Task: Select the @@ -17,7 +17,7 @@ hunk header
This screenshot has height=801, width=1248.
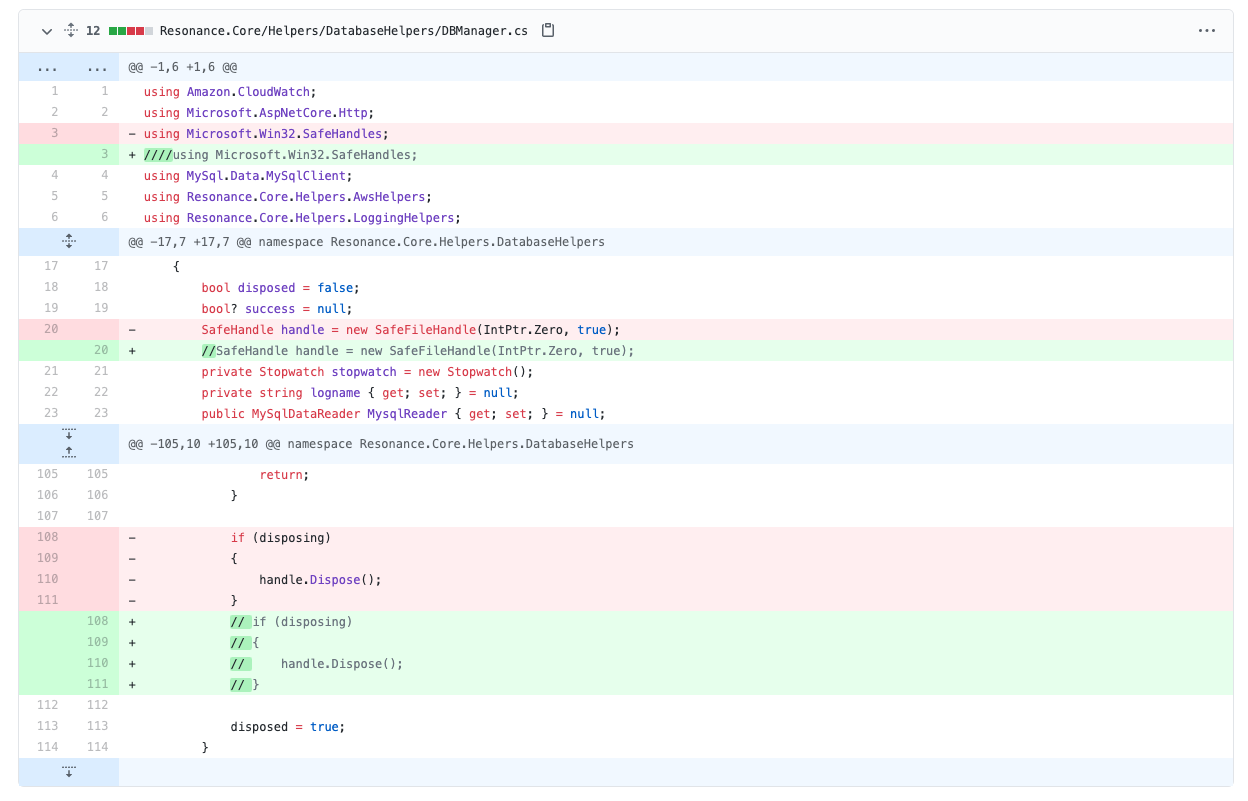Action: pyautogui.click(x=366, y=242)
